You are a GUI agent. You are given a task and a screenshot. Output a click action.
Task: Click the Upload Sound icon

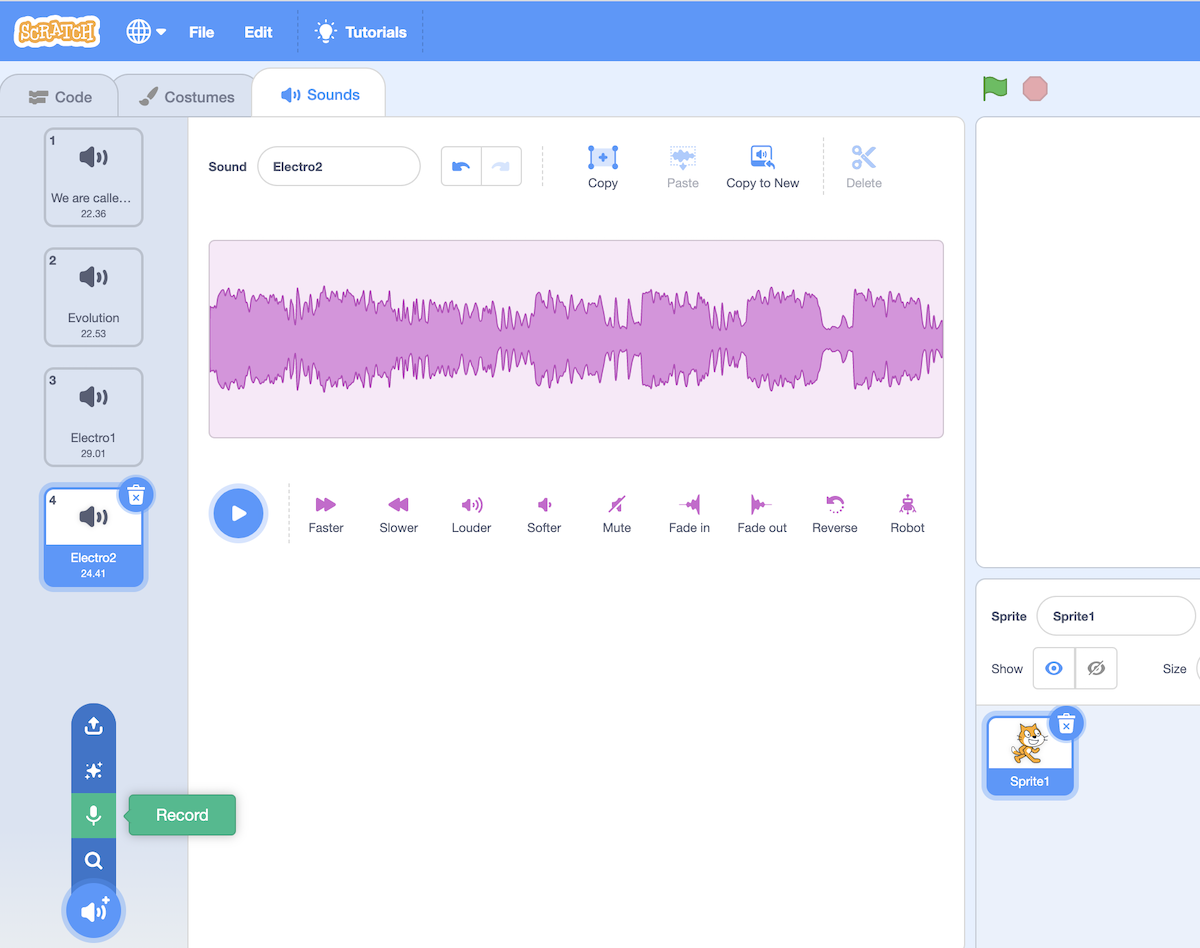pyautogui.click(x=94, y=726)
